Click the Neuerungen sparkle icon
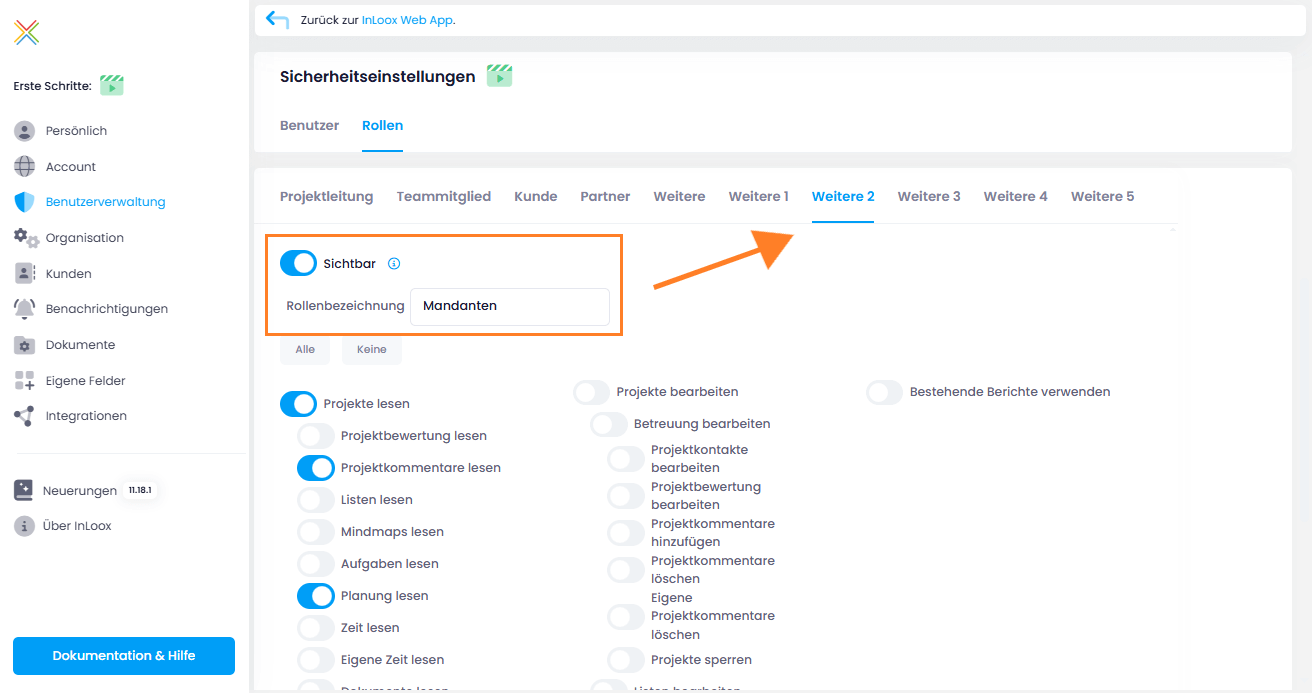Screen dimensions: 1312x693 pos(24,490)
